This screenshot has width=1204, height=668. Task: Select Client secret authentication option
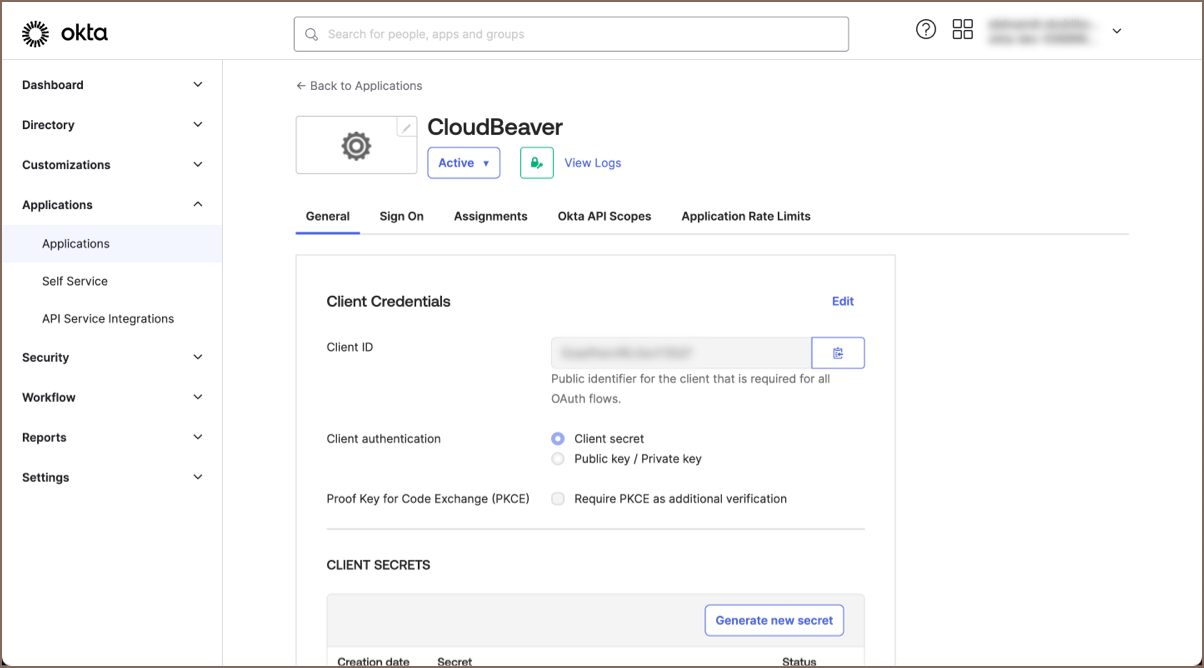(x=558, y=439)
